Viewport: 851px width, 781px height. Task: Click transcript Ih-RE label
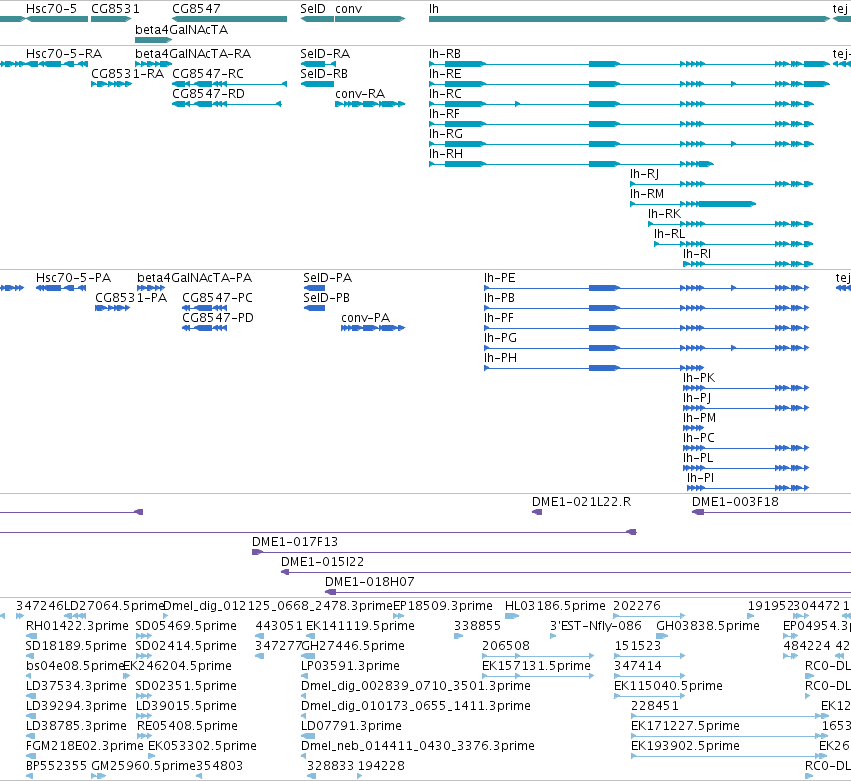pyautogui.click(x=445, y=74)
